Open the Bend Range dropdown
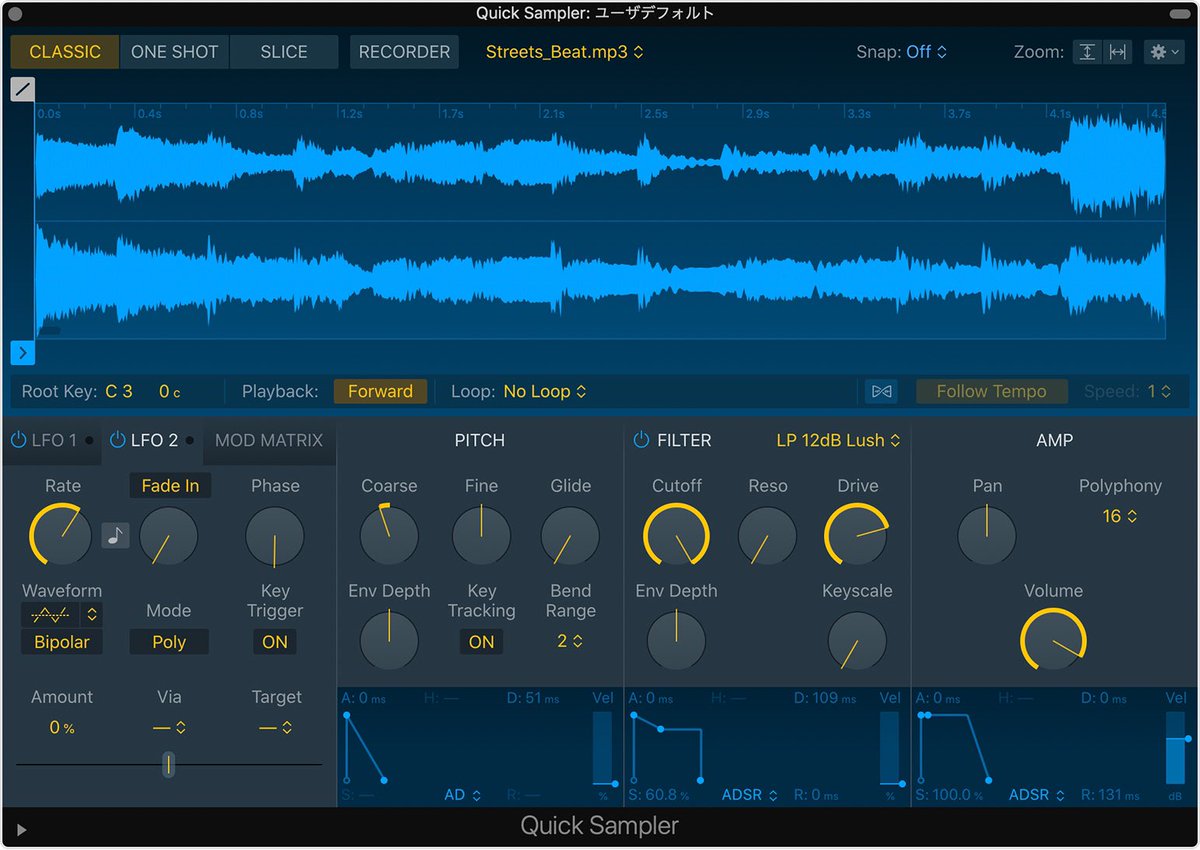 tap(570, 641)
